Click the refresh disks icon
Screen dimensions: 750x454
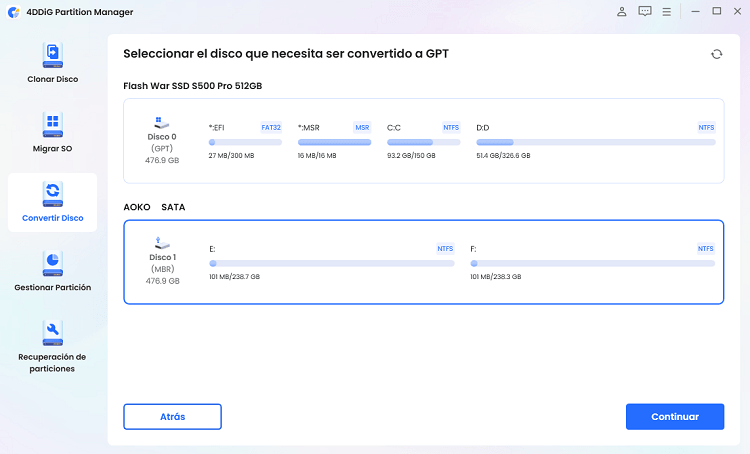(x=716, y=54)
